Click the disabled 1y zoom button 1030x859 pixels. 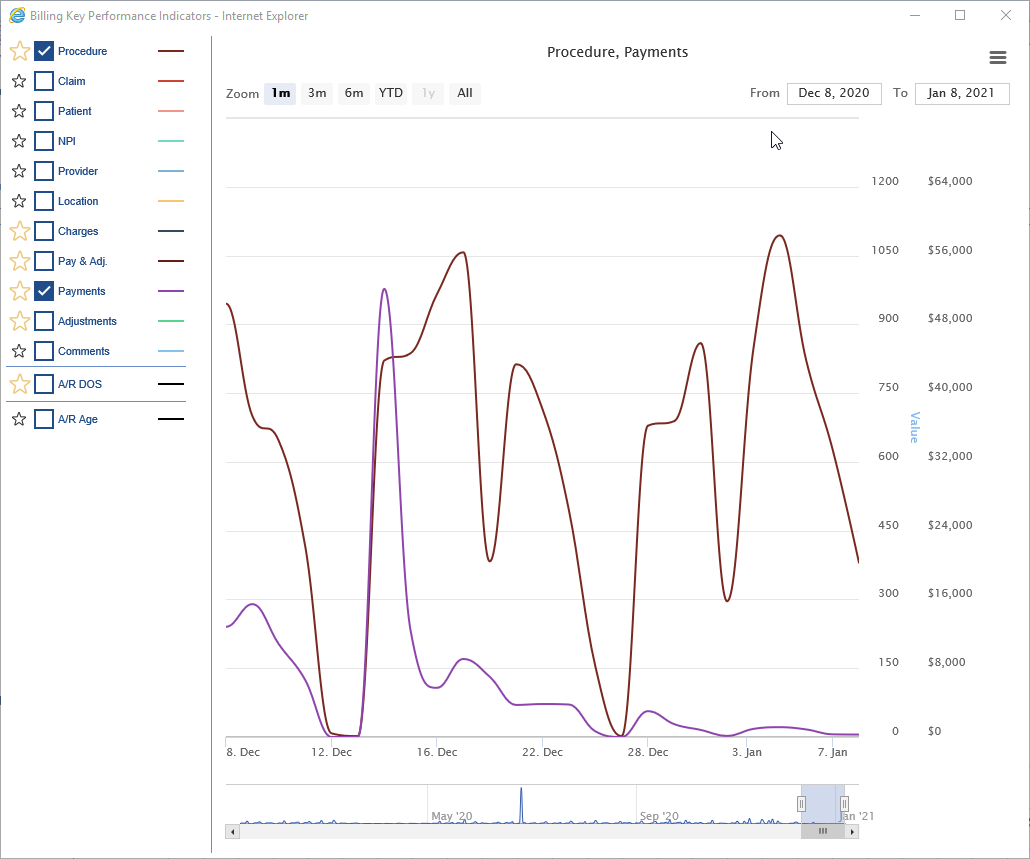tap(428, 93)
